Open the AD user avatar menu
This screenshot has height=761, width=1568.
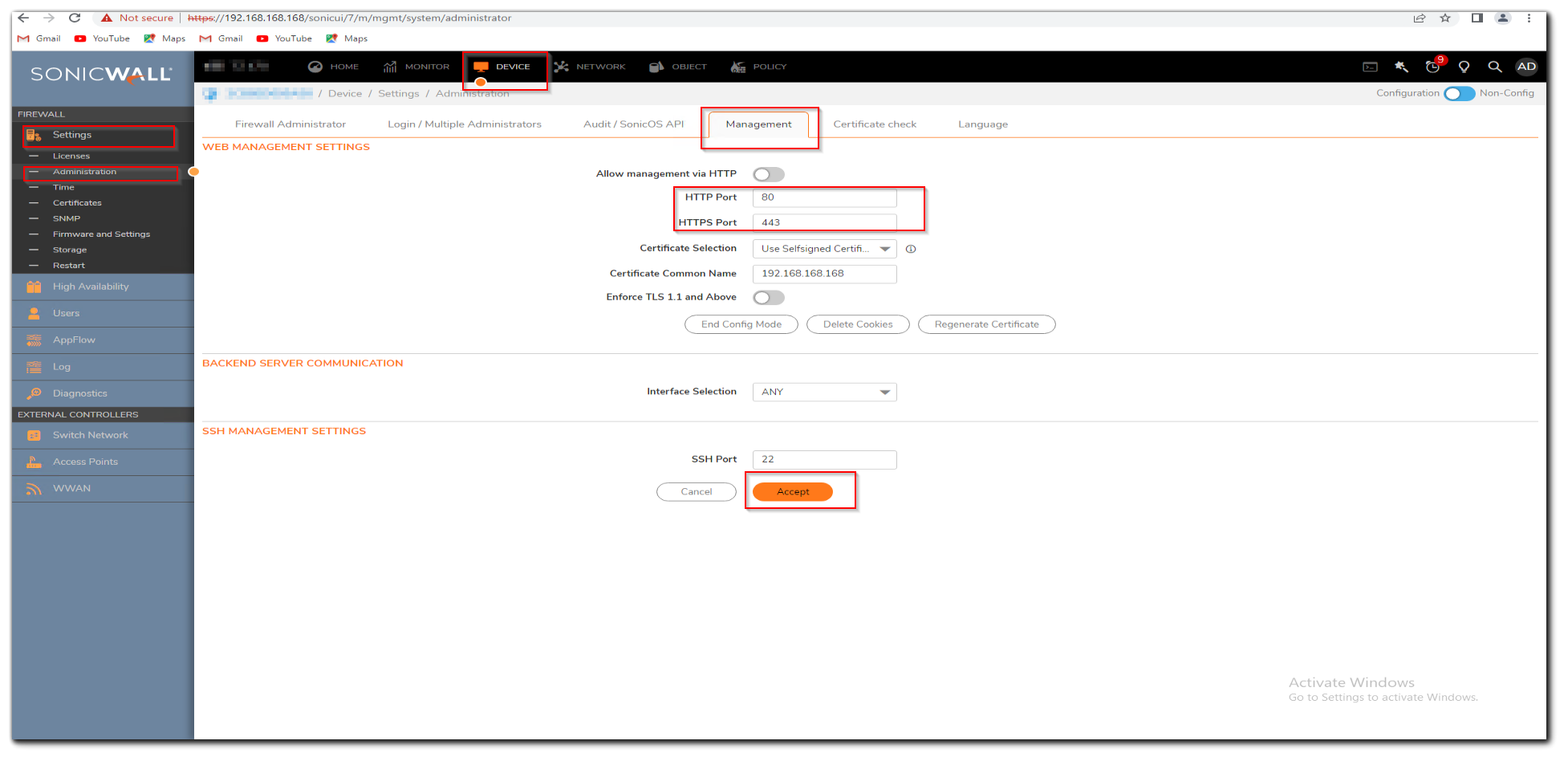[1526, 67]
